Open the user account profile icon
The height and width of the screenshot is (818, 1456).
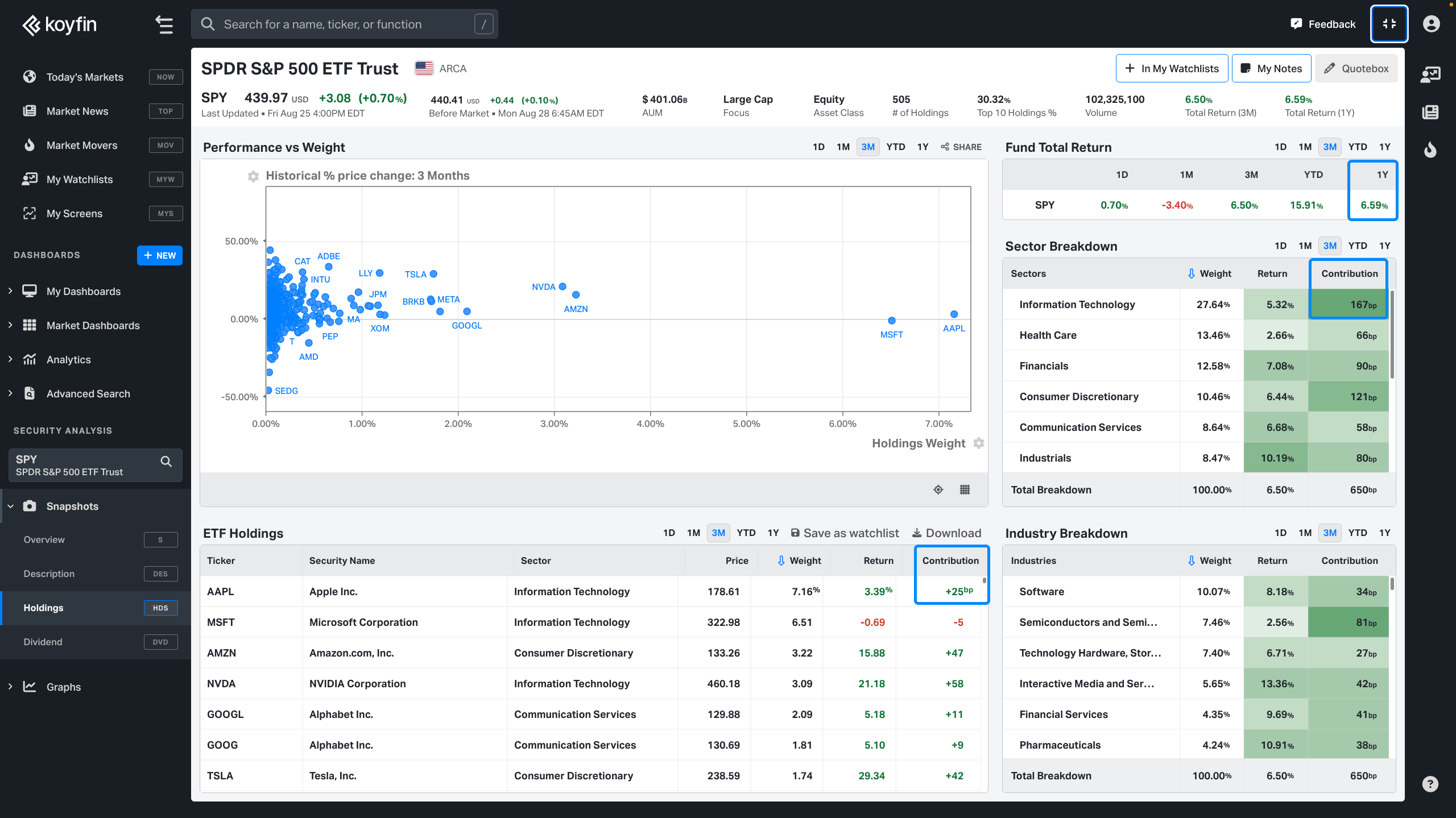pos(1431,24)
